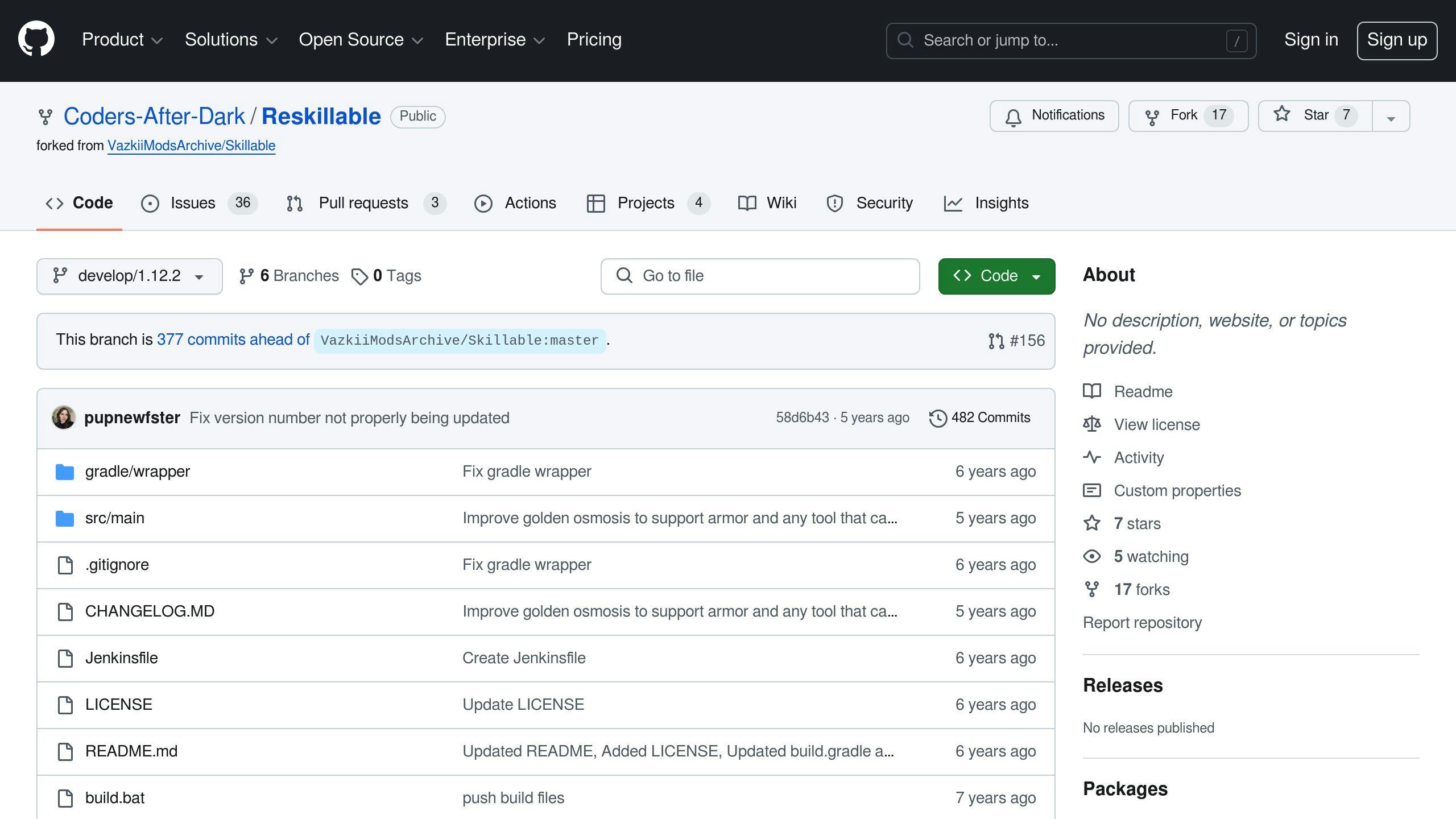
Task: Click the commit history clock icon
Action: (938, 418)
